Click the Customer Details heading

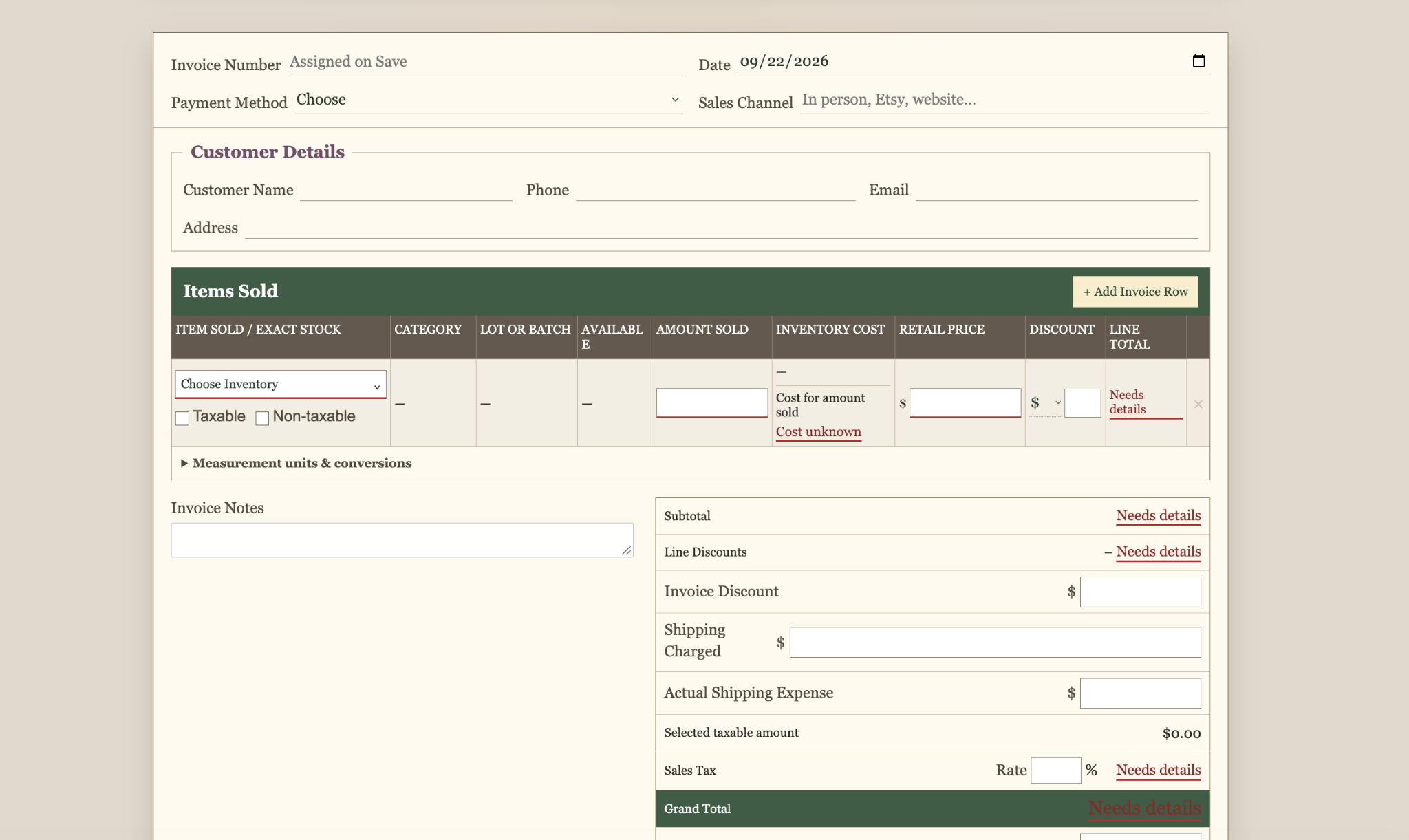tap(268, 152)
